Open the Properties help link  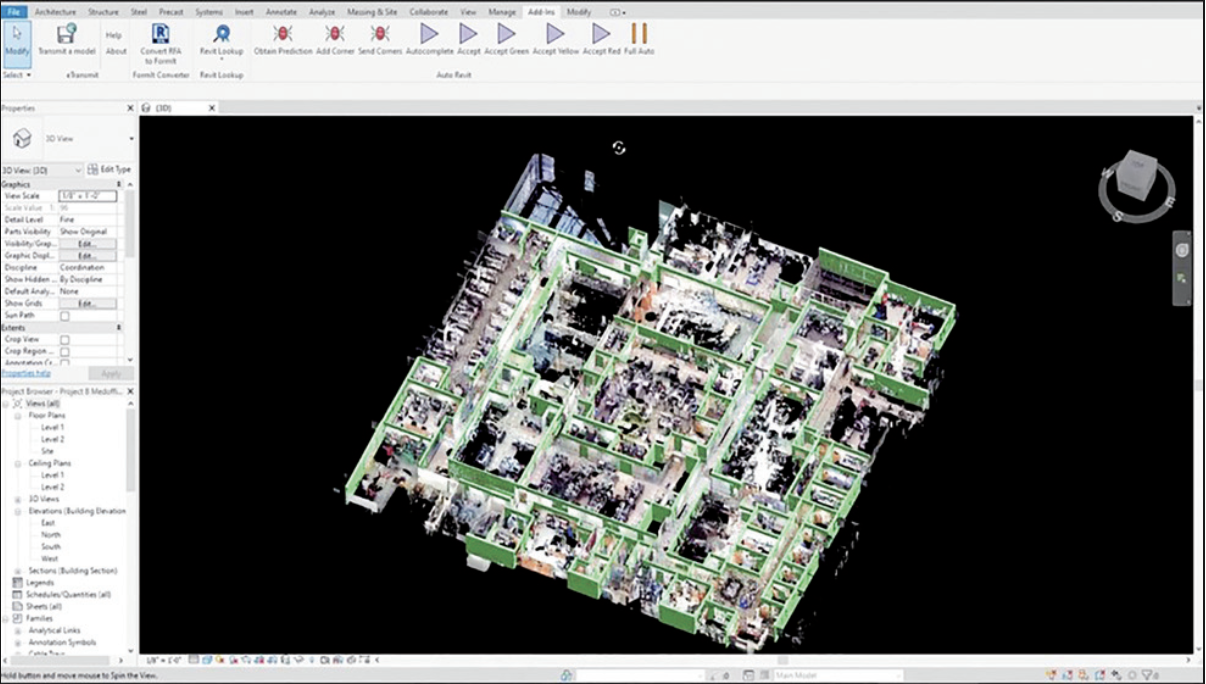point(26,373)
